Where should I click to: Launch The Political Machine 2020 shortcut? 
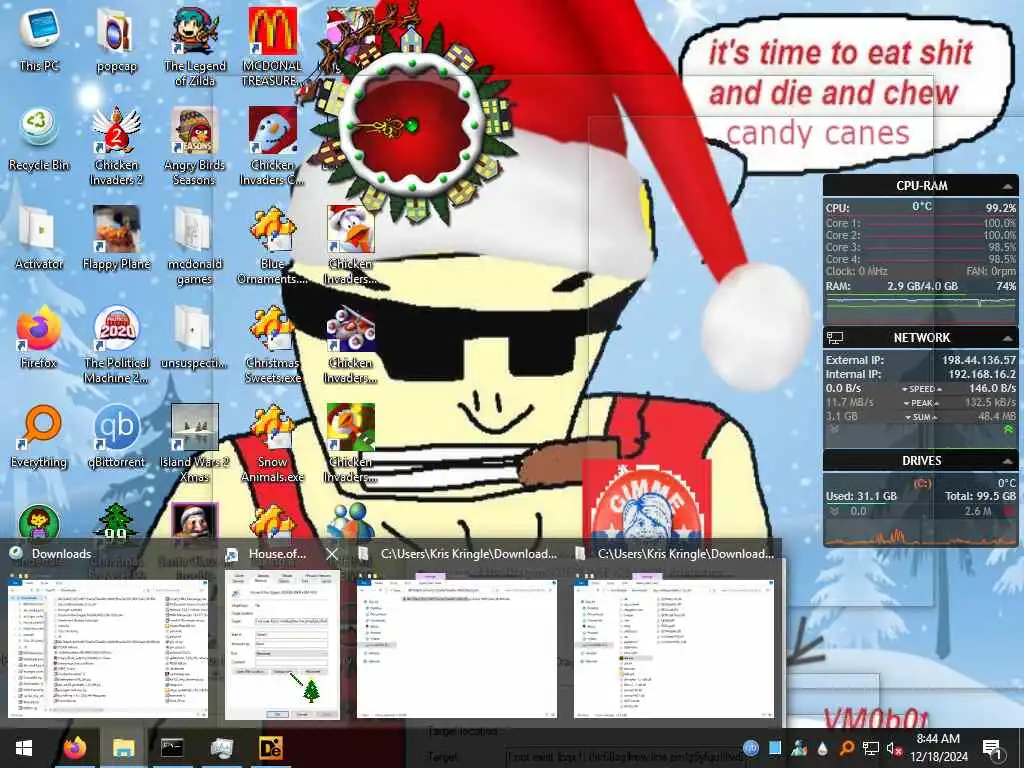coord(116,344)
